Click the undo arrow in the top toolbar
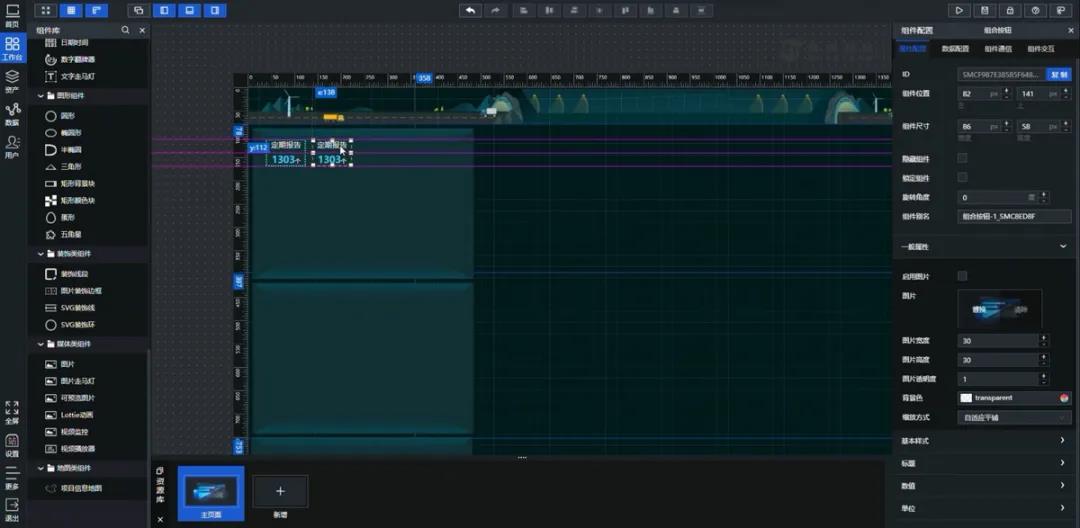Viewport: 1080px width, 528px height. coord(470,10)
